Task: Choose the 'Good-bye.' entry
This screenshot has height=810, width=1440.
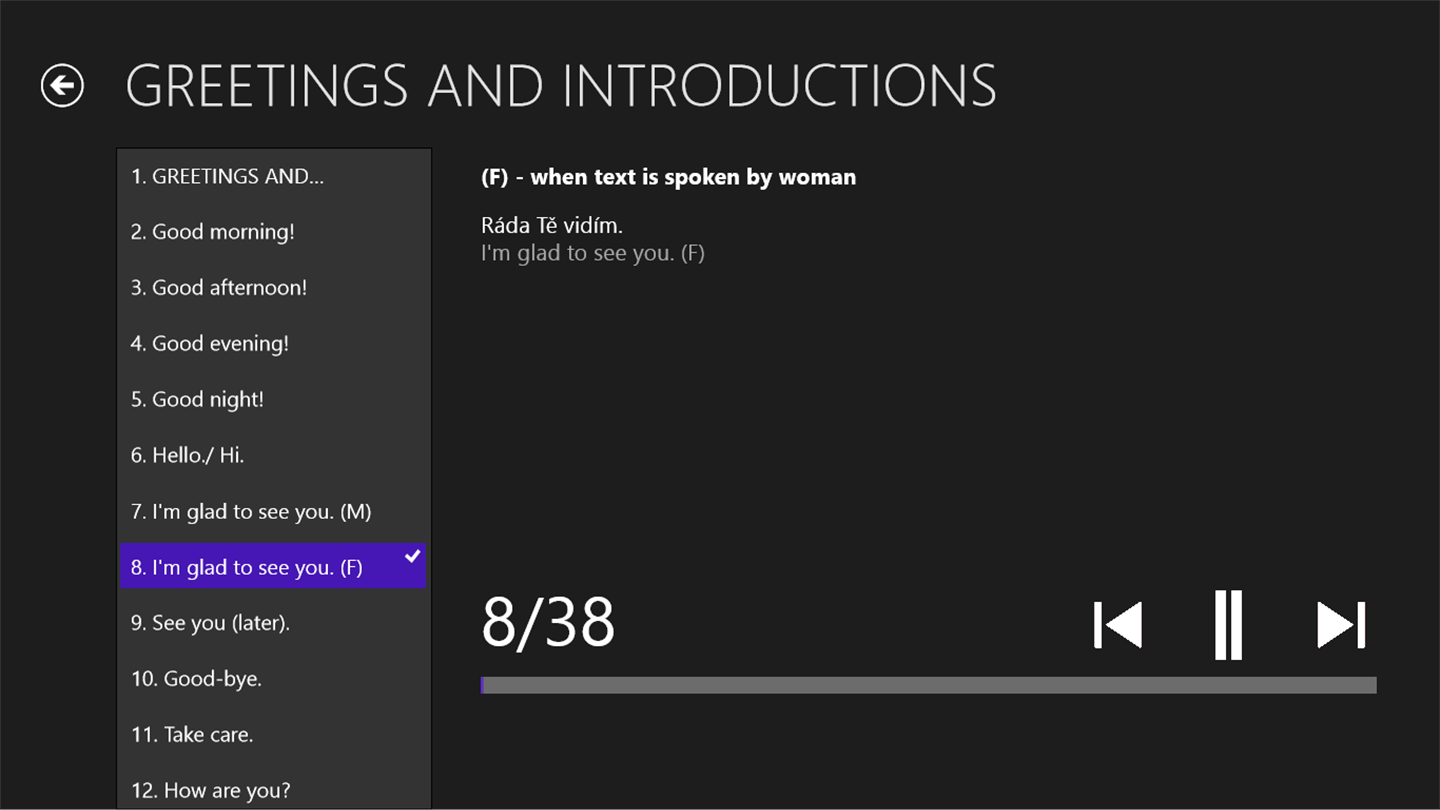Action: (x=196, y=679)
